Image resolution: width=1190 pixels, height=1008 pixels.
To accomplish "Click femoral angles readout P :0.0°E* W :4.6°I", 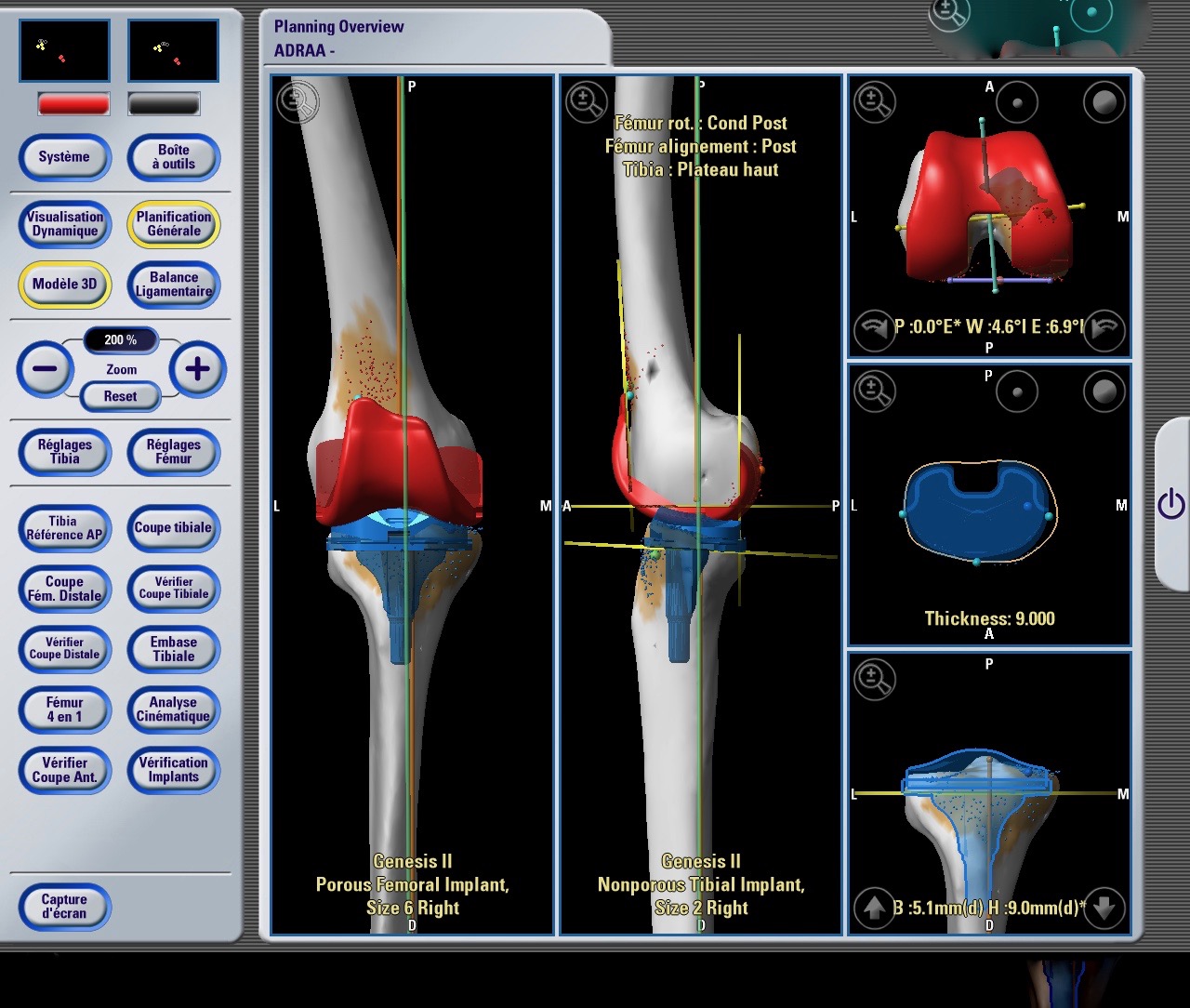I will 989,326.
